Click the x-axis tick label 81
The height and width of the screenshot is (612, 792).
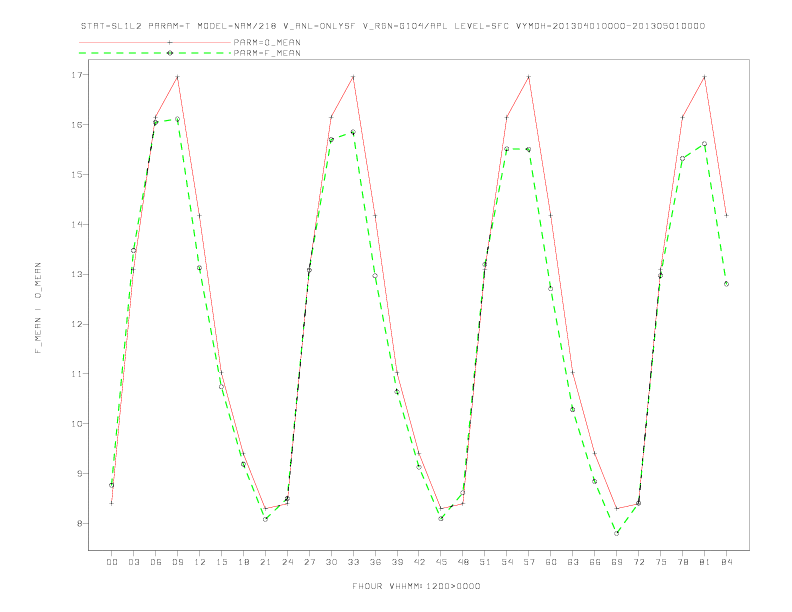[705, 562]
